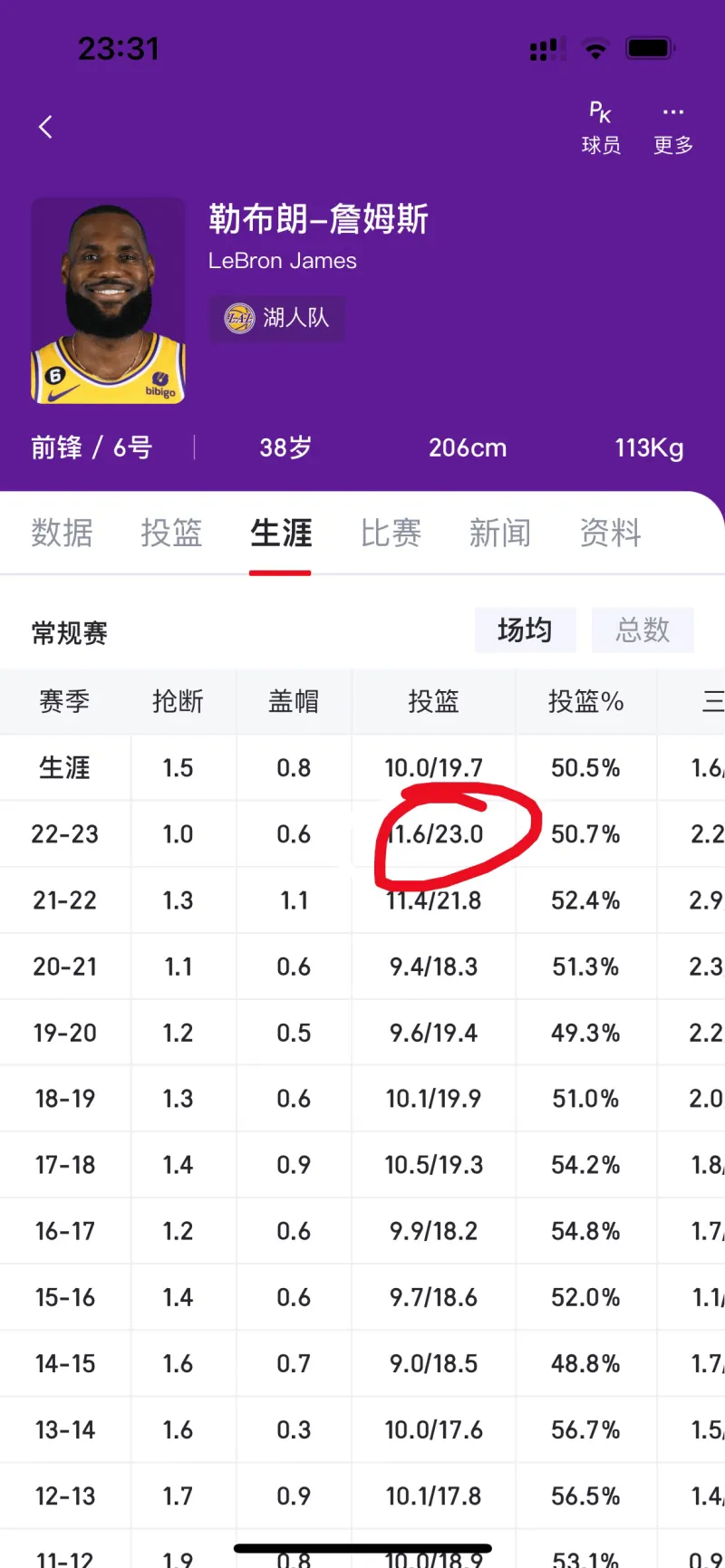Tap the 投篮 column header in table

(x=433, y=701)
